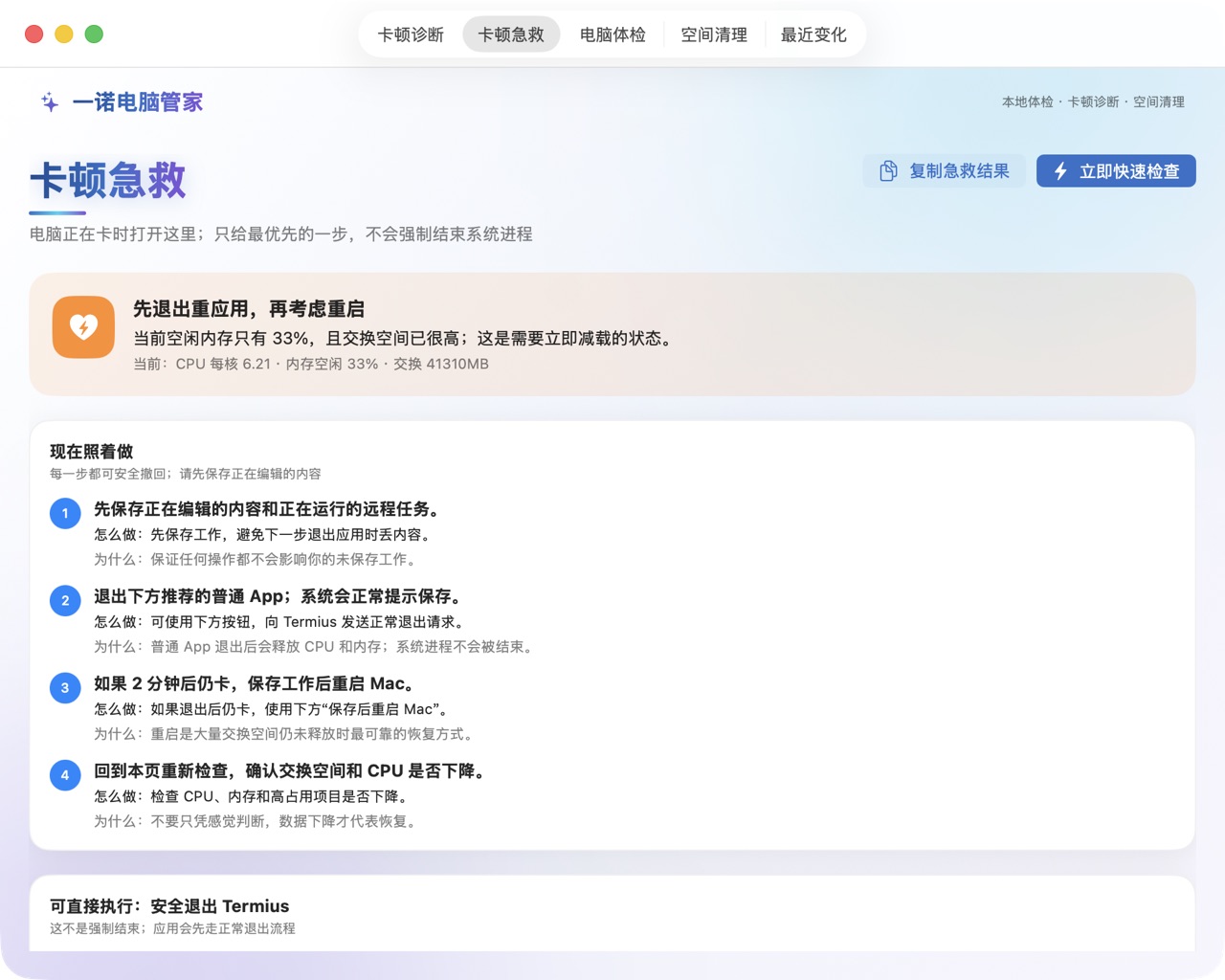Click step 4 回到本页重新检查 title
This screenshot has height=980, width=1225.
point(292,770)
